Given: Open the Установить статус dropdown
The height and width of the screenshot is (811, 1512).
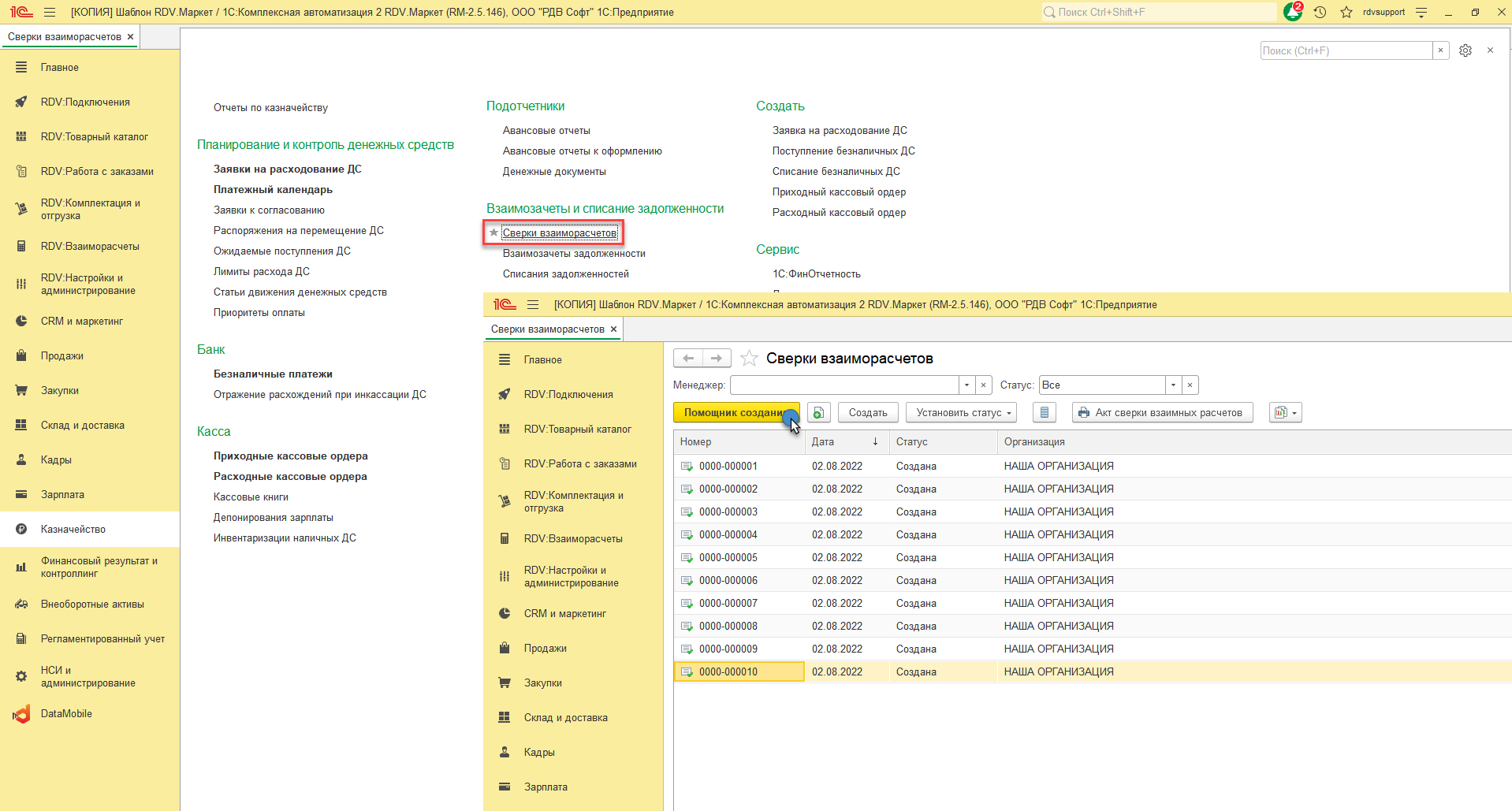Looking at the screenshot, I should (x=962, y=413).
